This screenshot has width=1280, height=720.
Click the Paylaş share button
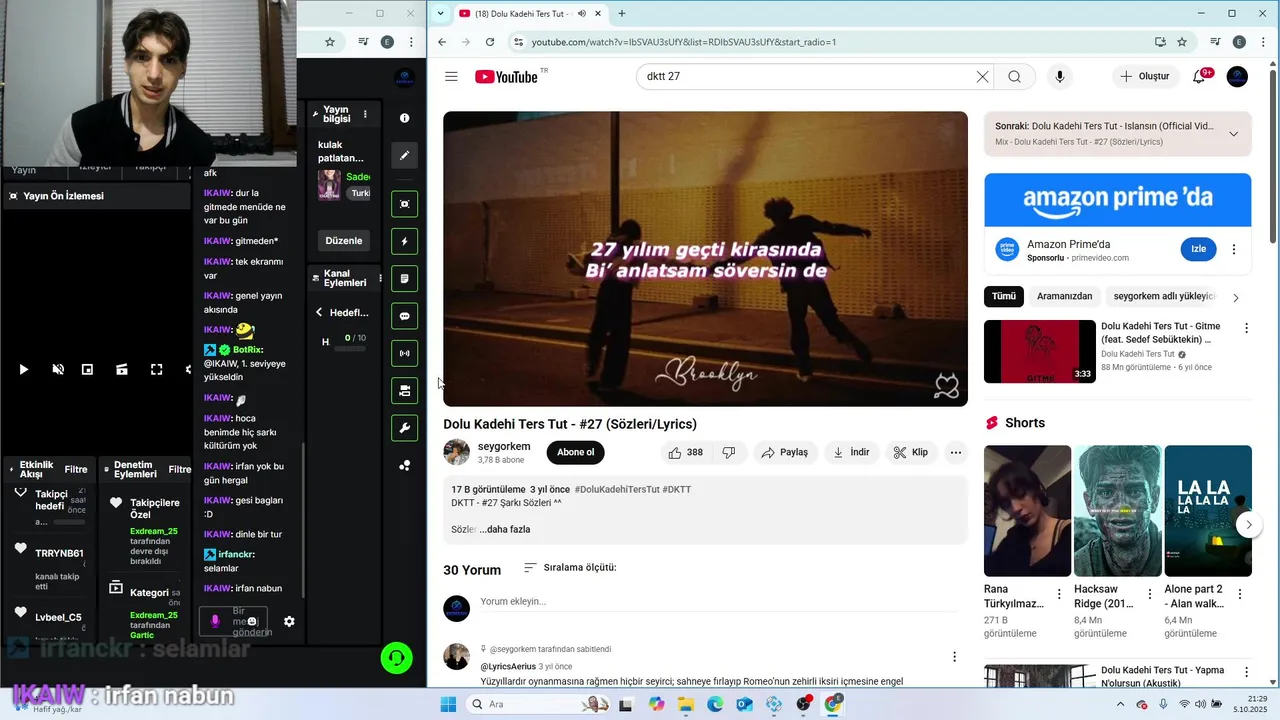click(x=784, y=452)
